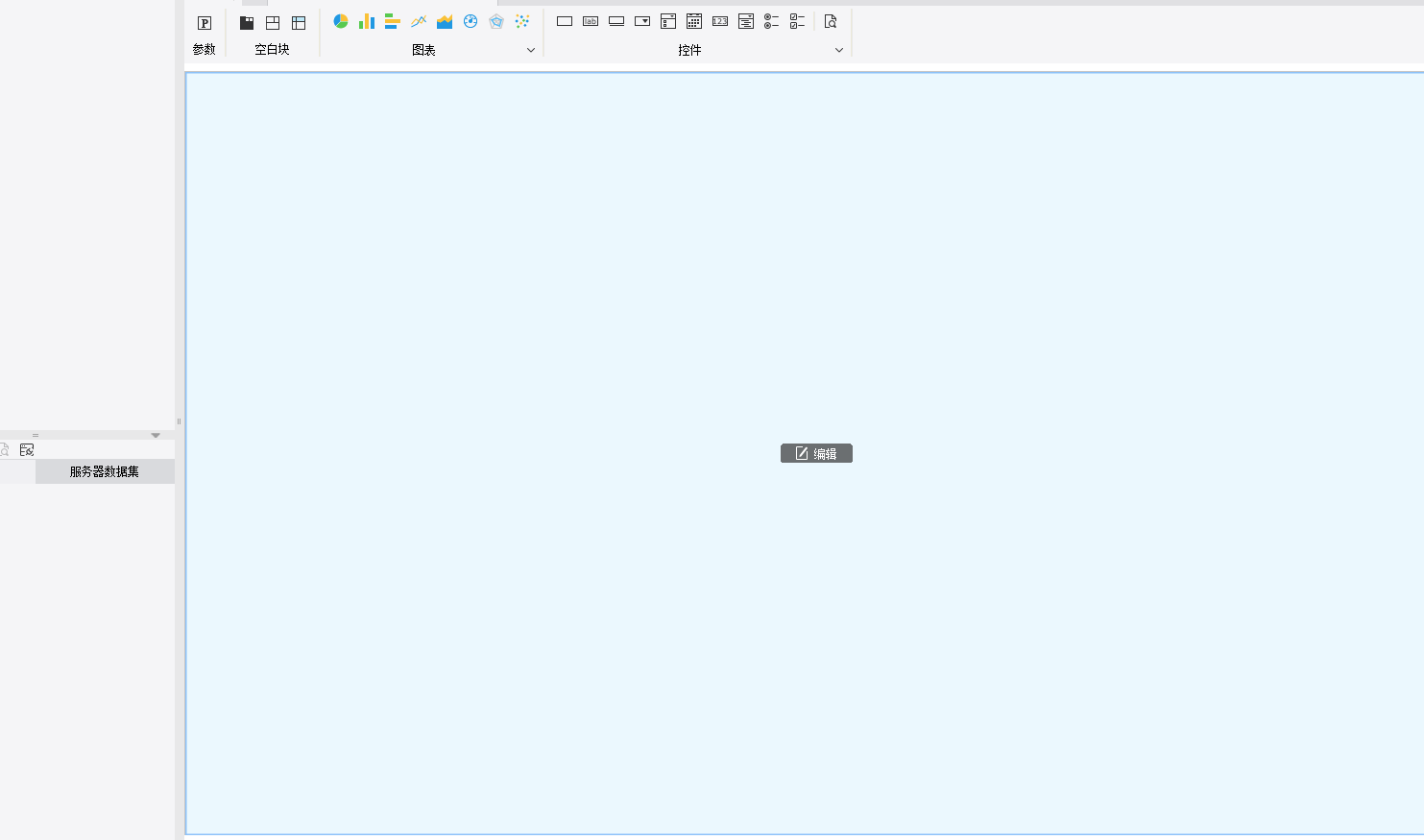Screen dimensions: 1424x840
Task: Add the calendar date widget
Action: [x=694, y=21]
